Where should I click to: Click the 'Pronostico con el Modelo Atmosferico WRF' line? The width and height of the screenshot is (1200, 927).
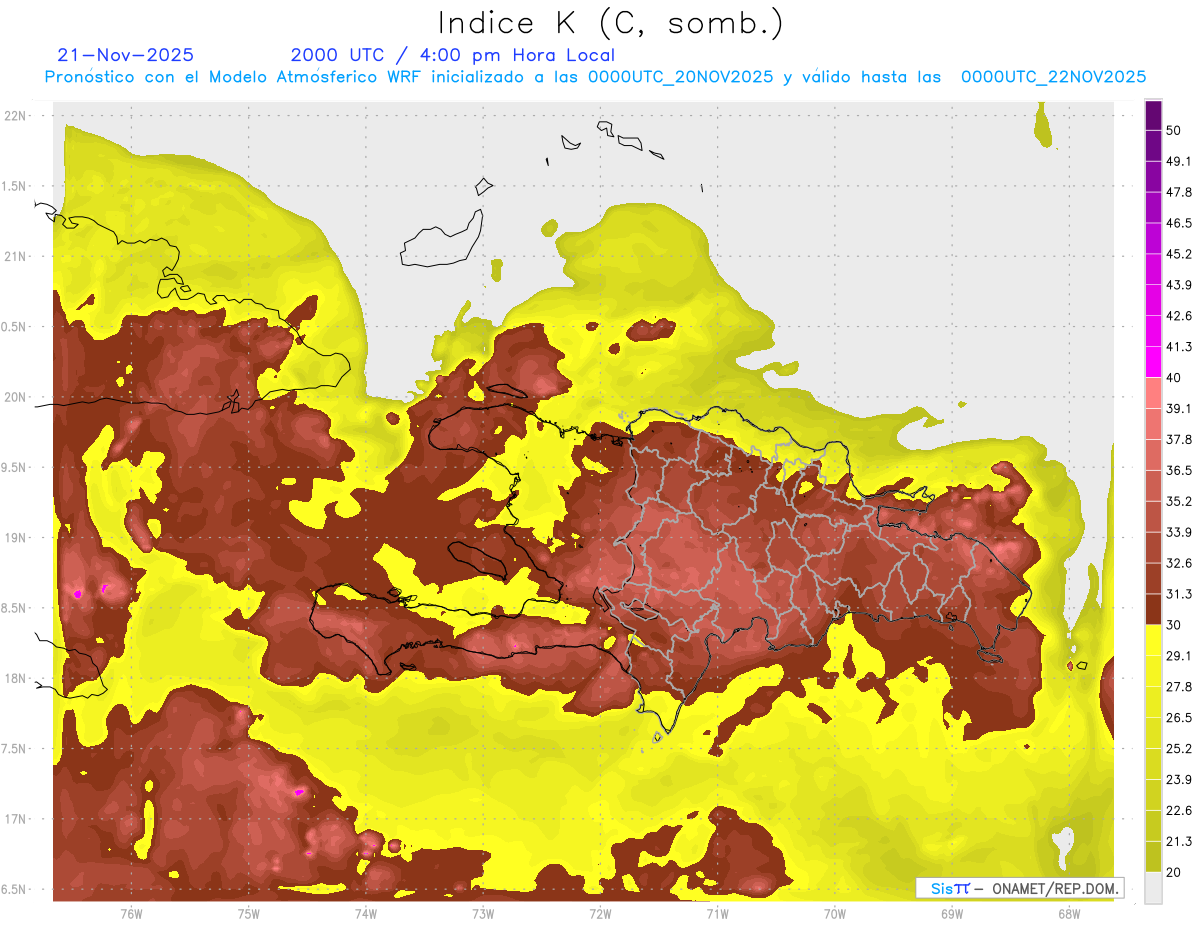595,77
